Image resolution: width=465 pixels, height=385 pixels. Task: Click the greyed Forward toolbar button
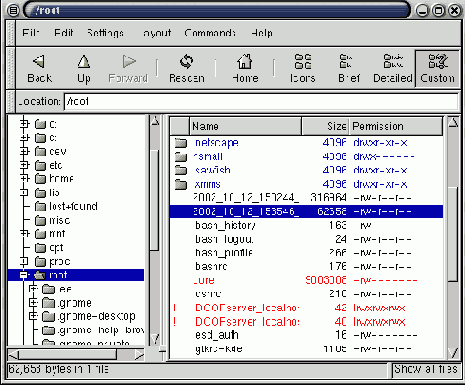coord(128,69)
